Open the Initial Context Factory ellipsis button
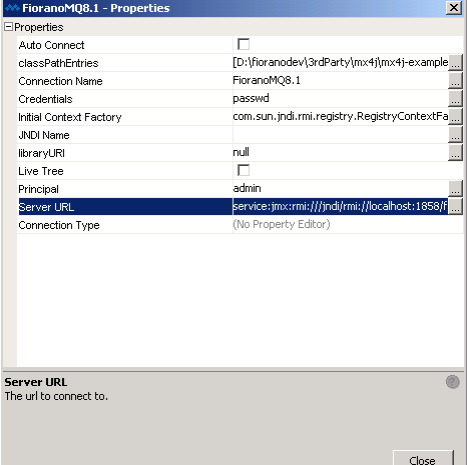Screen dimensions: 467x465 click(455, 117)
